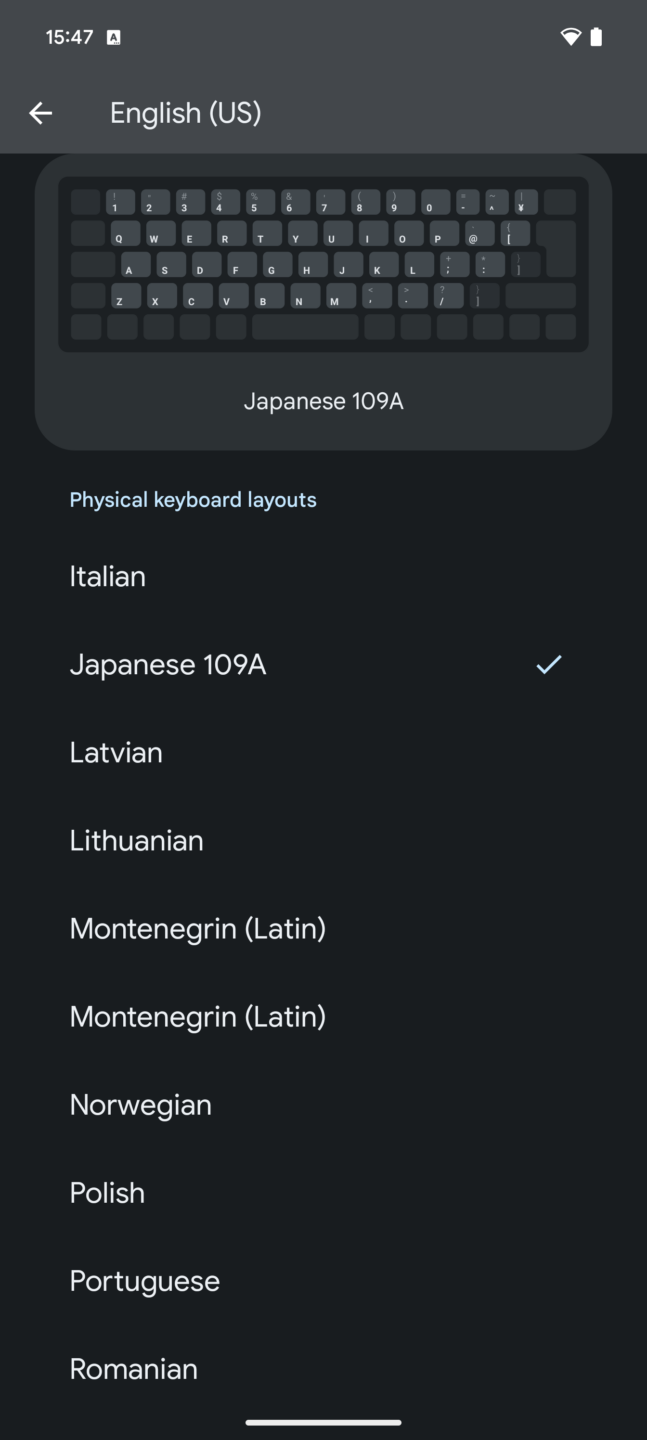Pick Japanese 109A in the layouts list
This screenshot has width=647, height=1440.
[168, 664]
